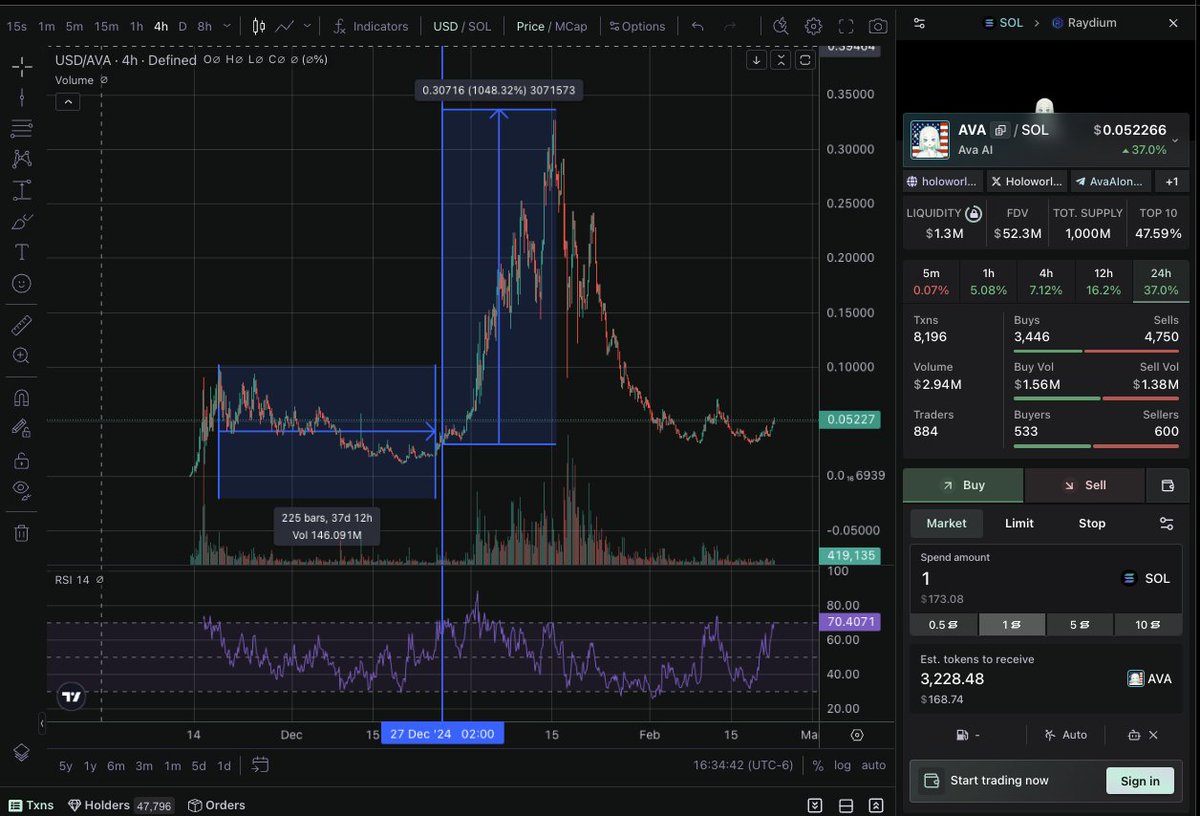Toggle Price / MCap display
This screenshot has height=816, width=1200.
click(x=552, y=26)
